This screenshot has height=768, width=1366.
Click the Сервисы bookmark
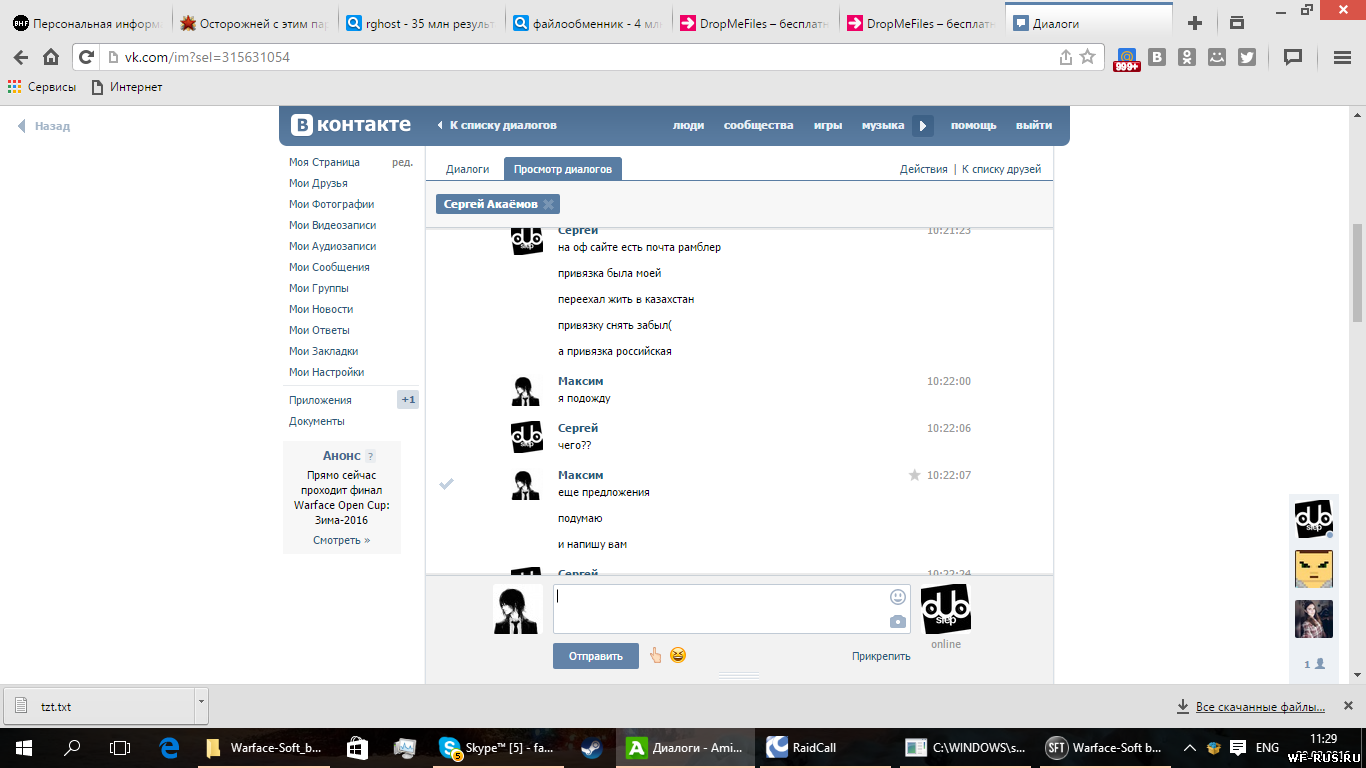(42, 87)
